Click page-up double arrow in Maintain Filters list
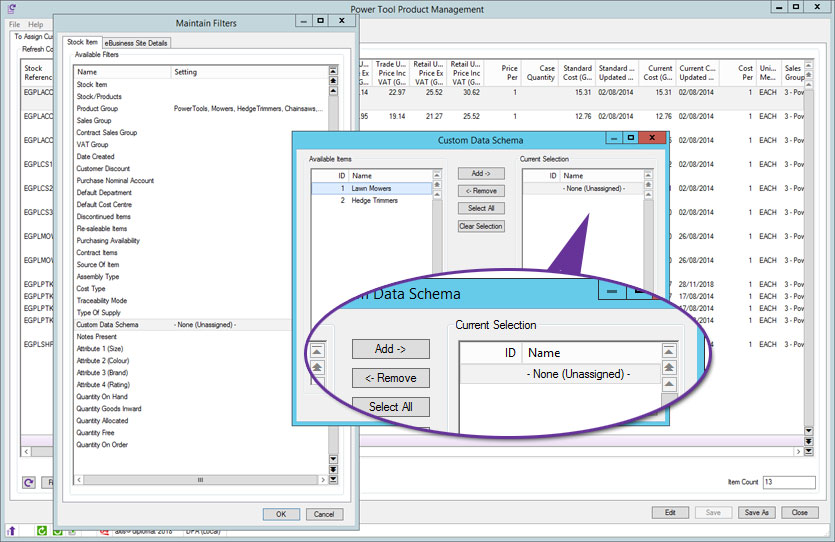This screenshot has width=835, height=542. point(333,80)
